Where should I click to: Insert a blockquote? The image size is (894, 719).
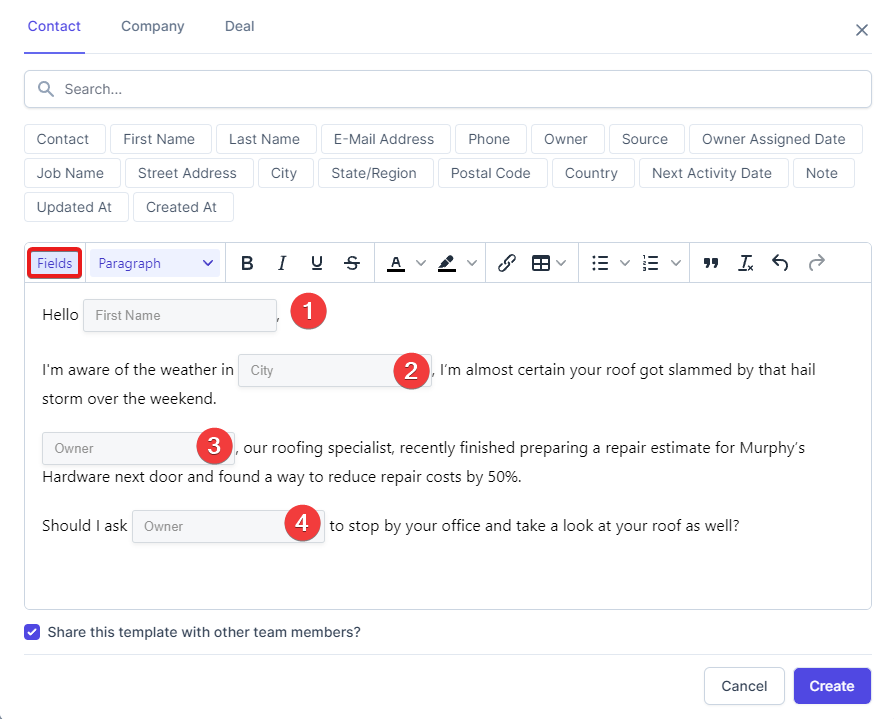711,262
